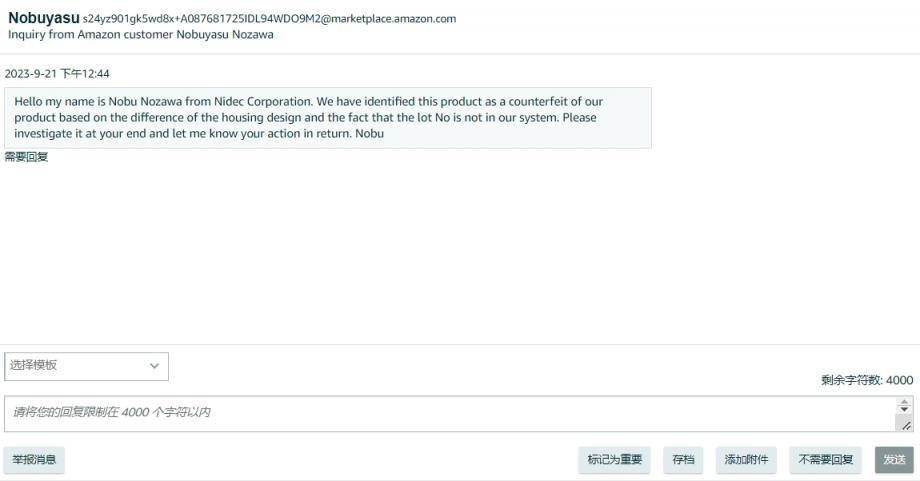
Task: Click the 选择模板 placeholder text
Action: (x=33, y=365)
